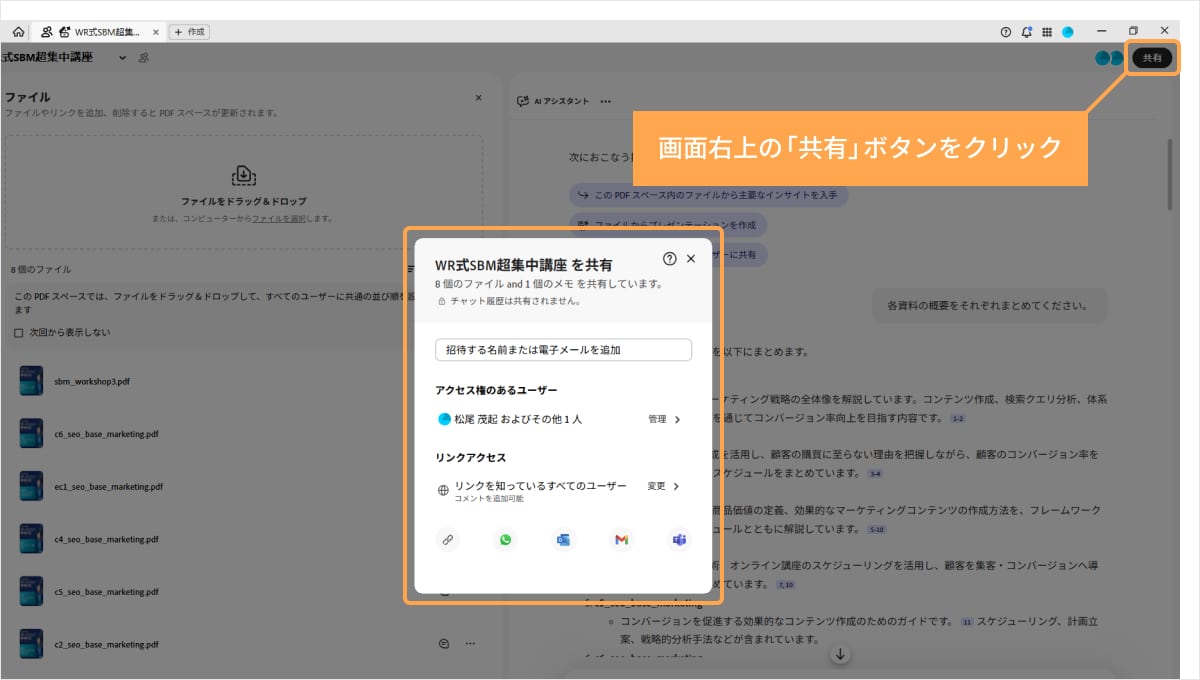The image size is (1200, 680).
Task: Select file ec1_seo_base_marketing.pdf
Action: [x=108, y=486]
